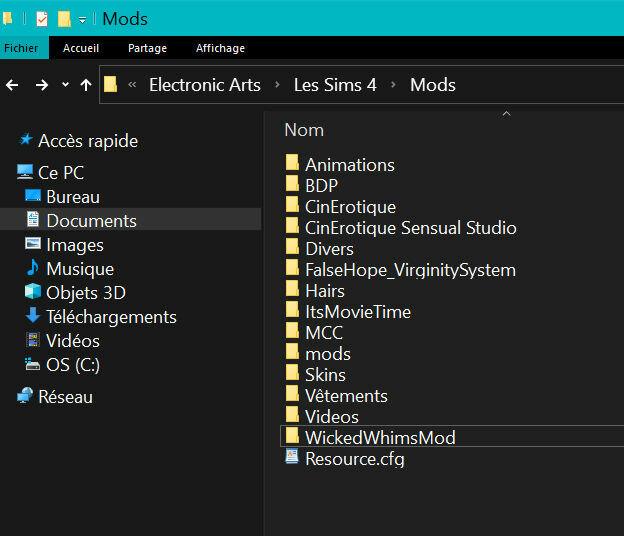Select Ce PC in navigation pane
Viewport: 624px width, 536px height.
[61, 173]
